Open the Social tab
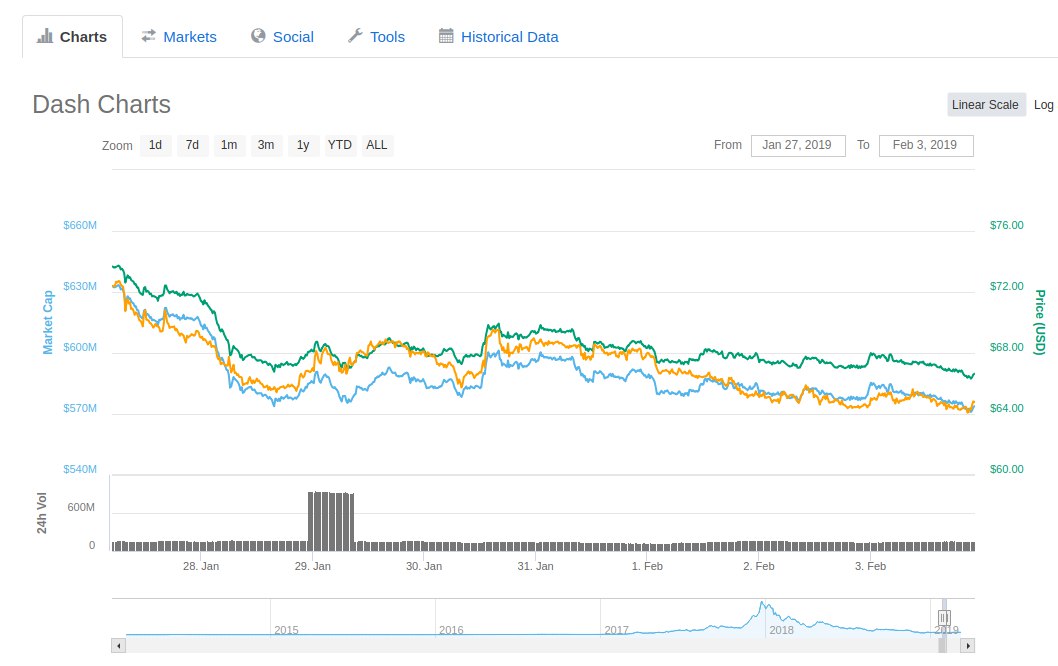This screenshot has width=1058, height=666. pyautogui.click(x=282, y=37)
